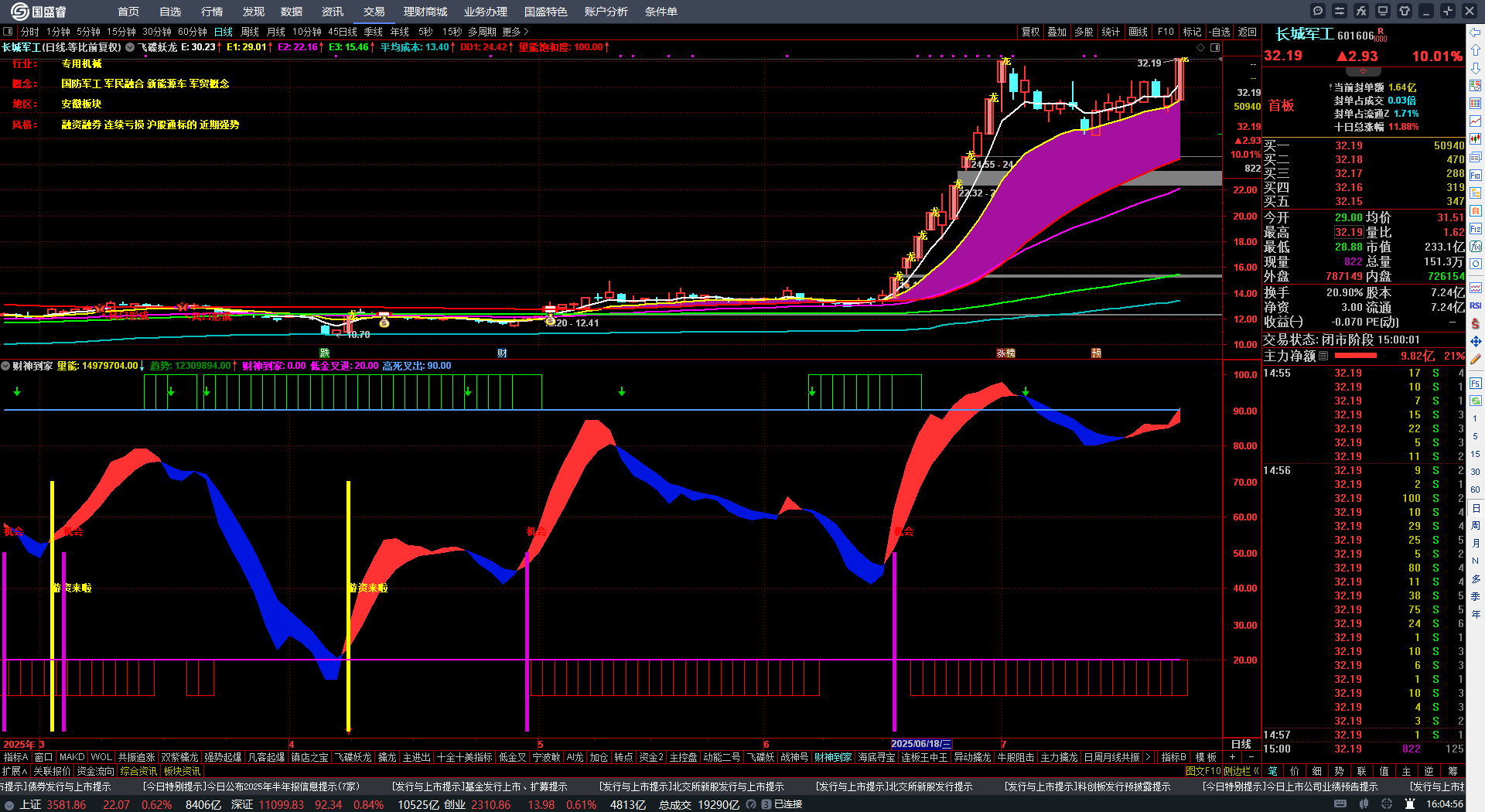Click the down arrow icon in right sidebar
The height and width of the screenshot is (812, 1485).
(1476, 68)
